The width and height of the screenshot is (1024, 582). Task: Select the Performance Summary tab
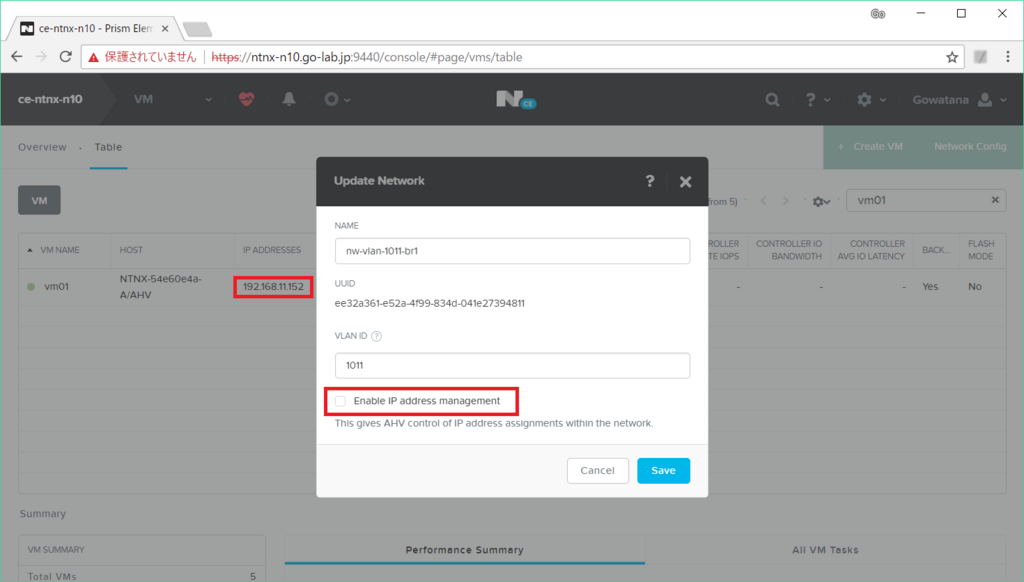click(x=464, y=550)
